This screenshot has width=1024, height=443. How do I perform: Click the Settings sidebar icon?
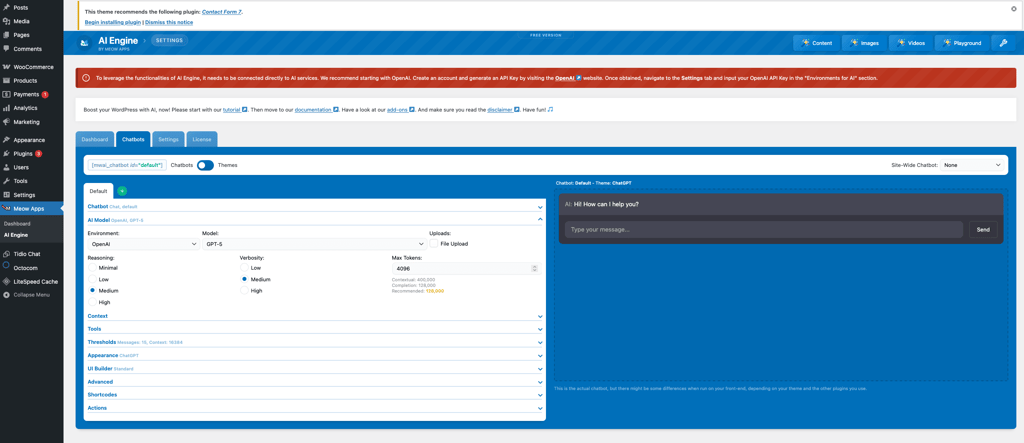[x=6, y=195]
